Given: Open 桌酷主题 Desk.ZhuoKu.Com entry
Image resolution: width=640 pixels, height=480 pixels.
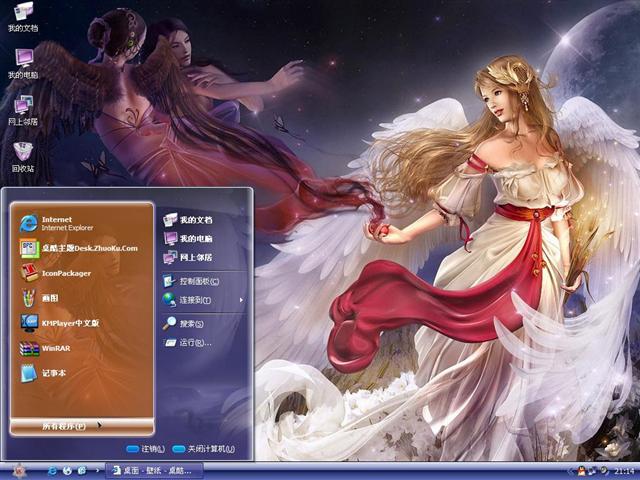Looking at the screenshot, I should 82,248.
